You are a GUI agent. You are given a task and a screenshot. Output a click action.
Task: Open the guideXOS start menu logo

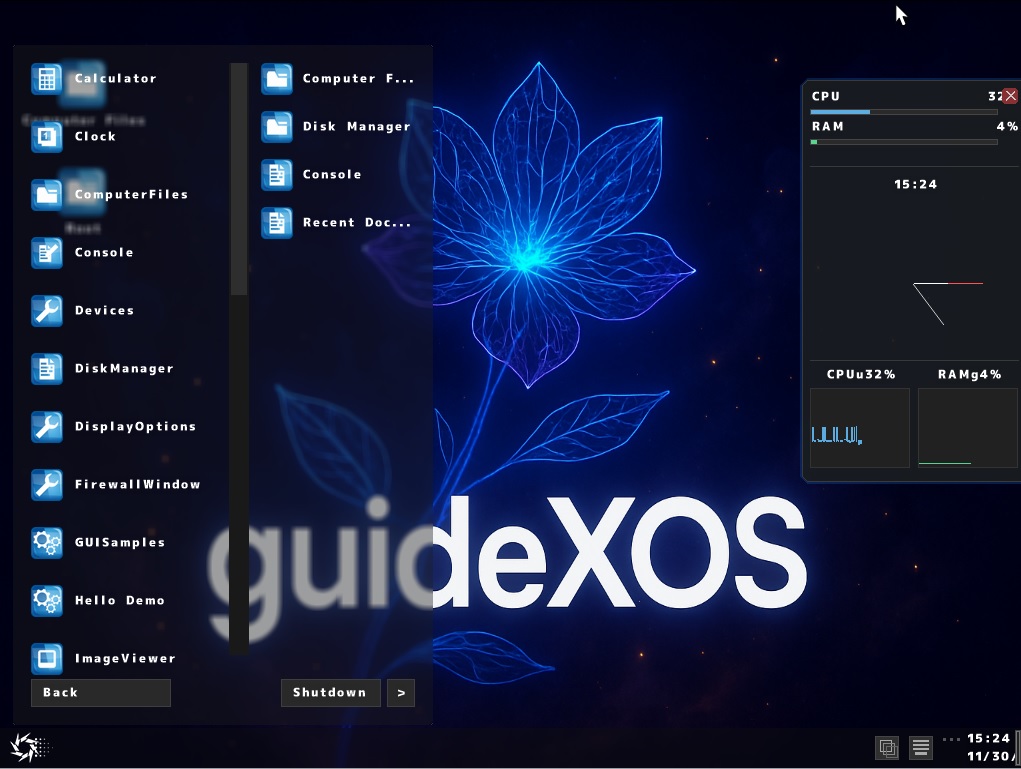(28, 747)
